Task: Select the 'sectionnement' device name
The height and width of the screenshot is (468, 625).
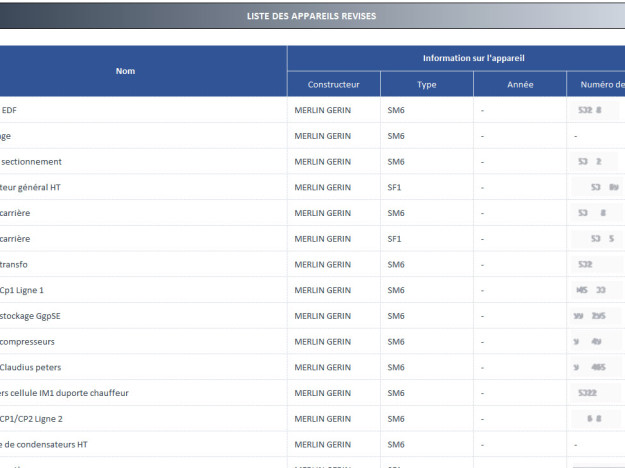Action: click(32, 161)
